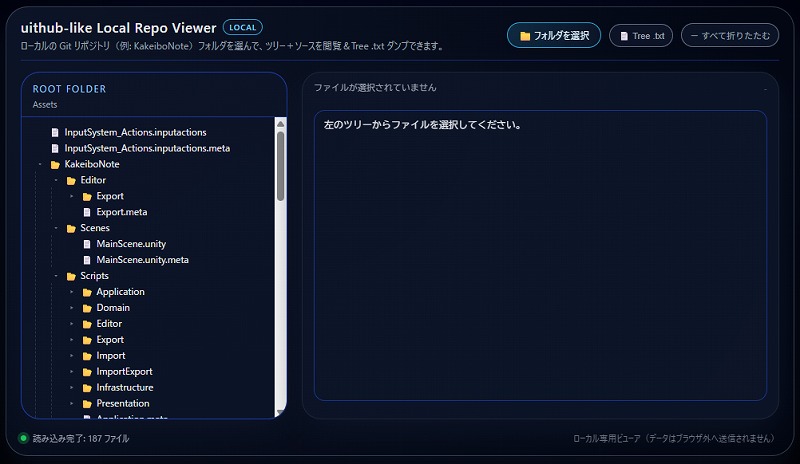The width and height of the screenshot is (800, 464).
Task: Expand the Presentation folder arrow
Action: (72, 403)
